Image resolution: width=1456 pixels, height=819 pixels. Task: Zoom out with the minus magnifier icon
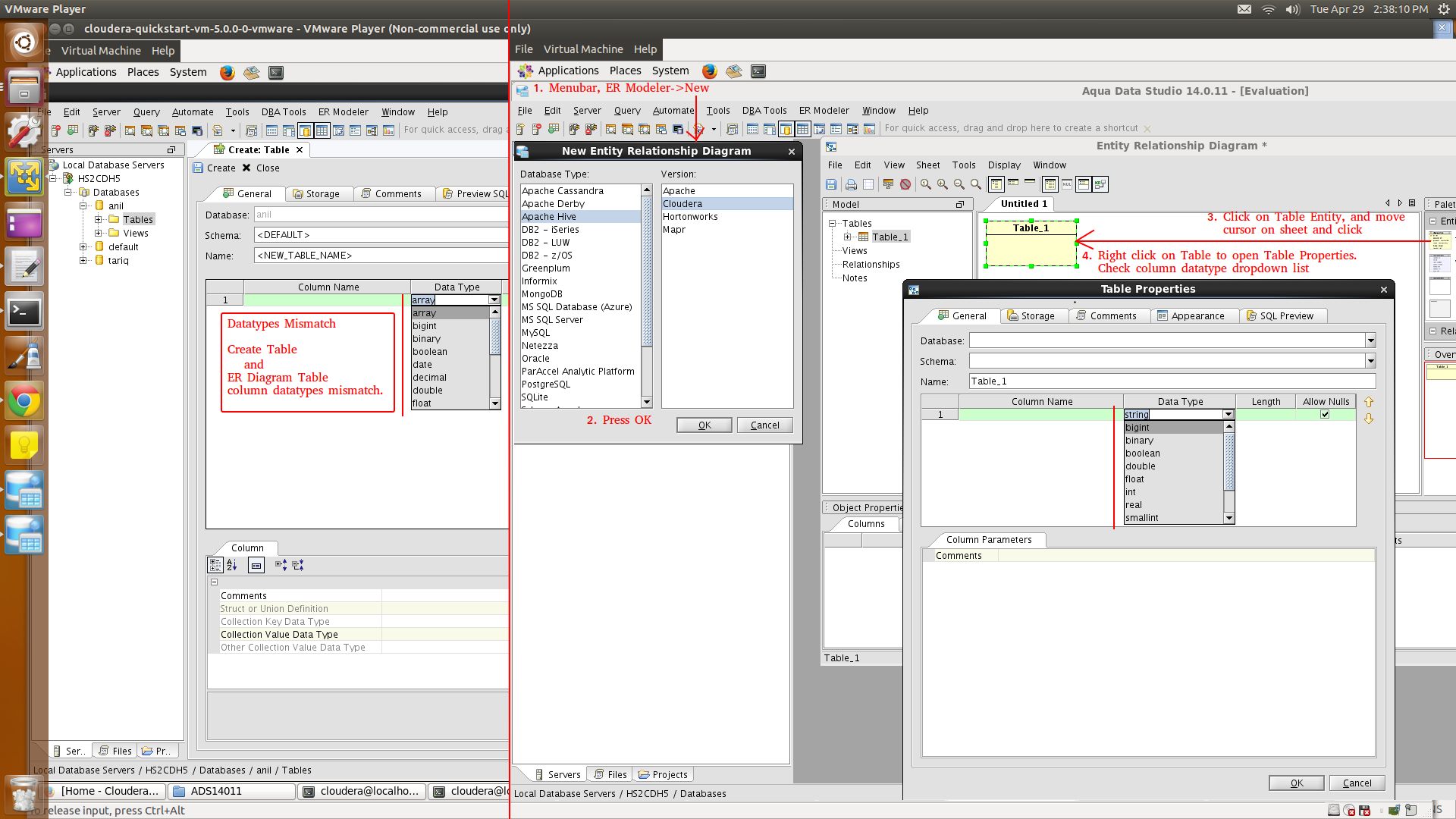pos(959,184)
